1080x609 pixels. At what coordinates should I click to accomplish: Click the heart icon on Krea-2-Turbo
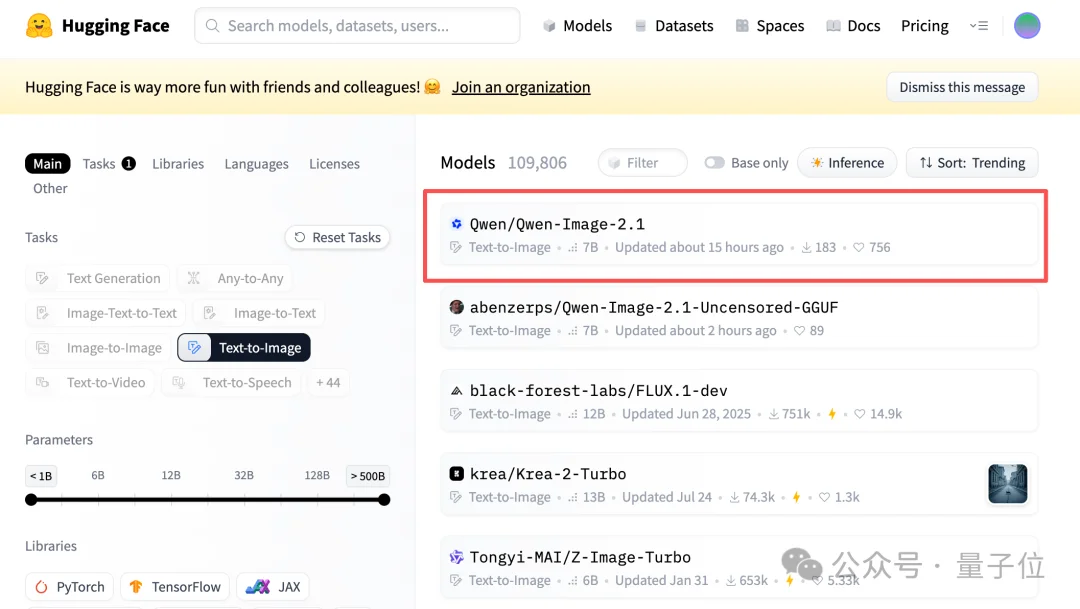[x=824, y=497]
